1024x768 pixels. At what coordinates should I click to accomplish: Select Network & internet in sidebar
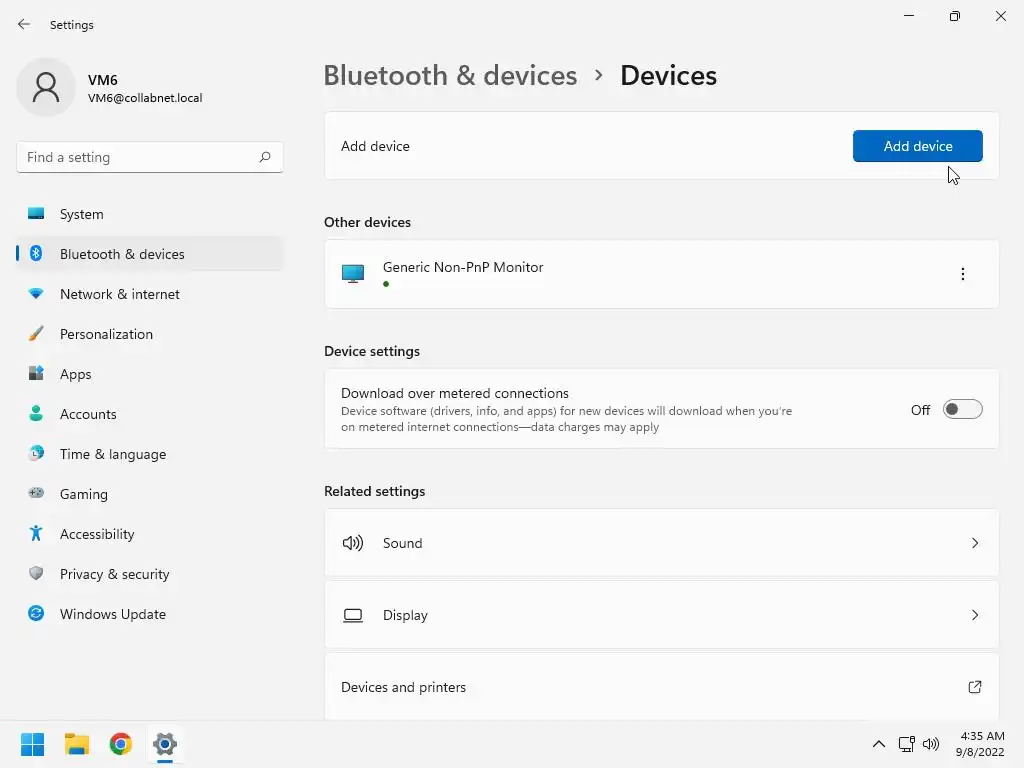(x=120, y=294)
